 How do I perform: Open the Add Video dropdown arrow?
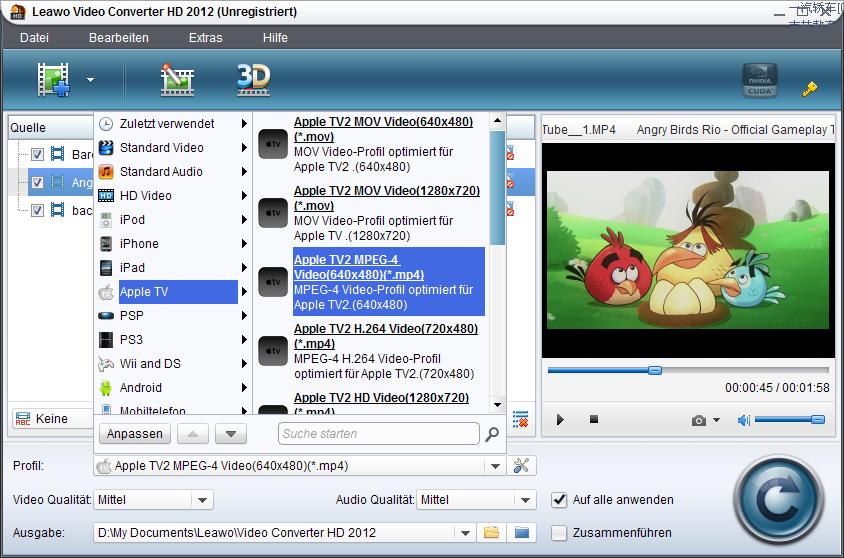90,80
